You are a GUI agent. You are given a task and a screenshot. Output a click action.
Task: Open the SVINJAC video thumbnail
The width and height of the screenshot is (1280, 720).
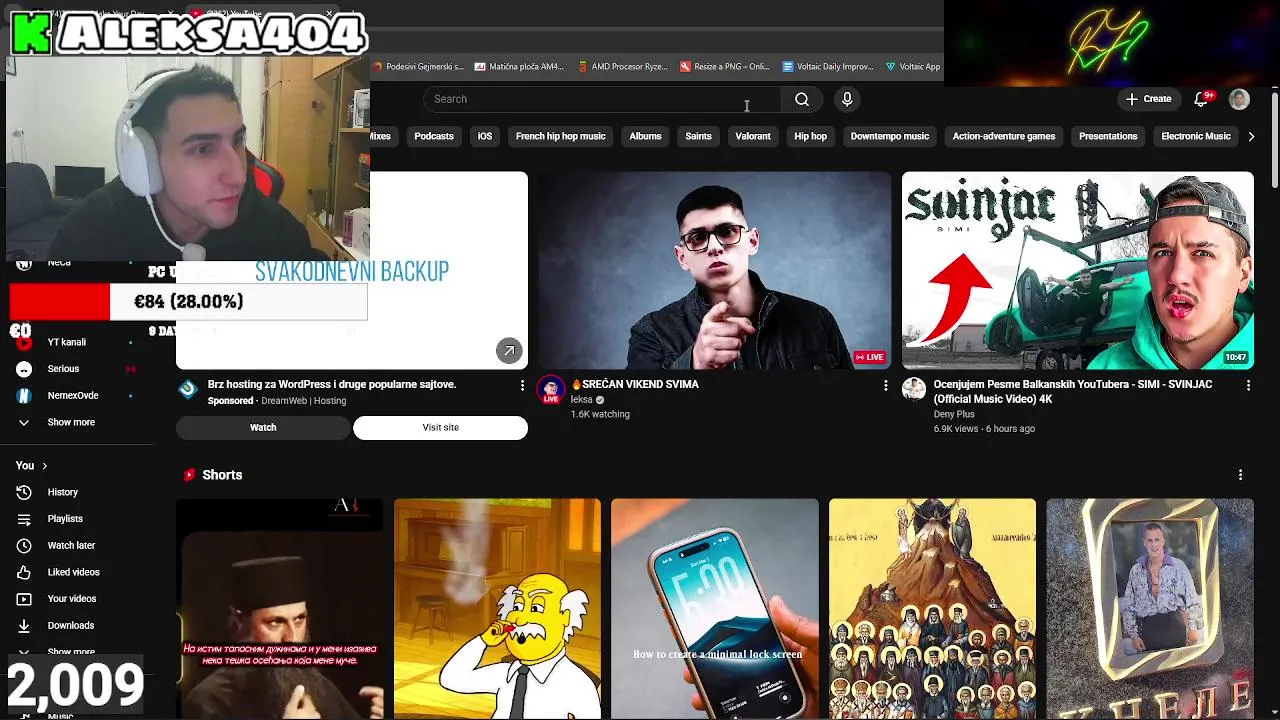1078,270
